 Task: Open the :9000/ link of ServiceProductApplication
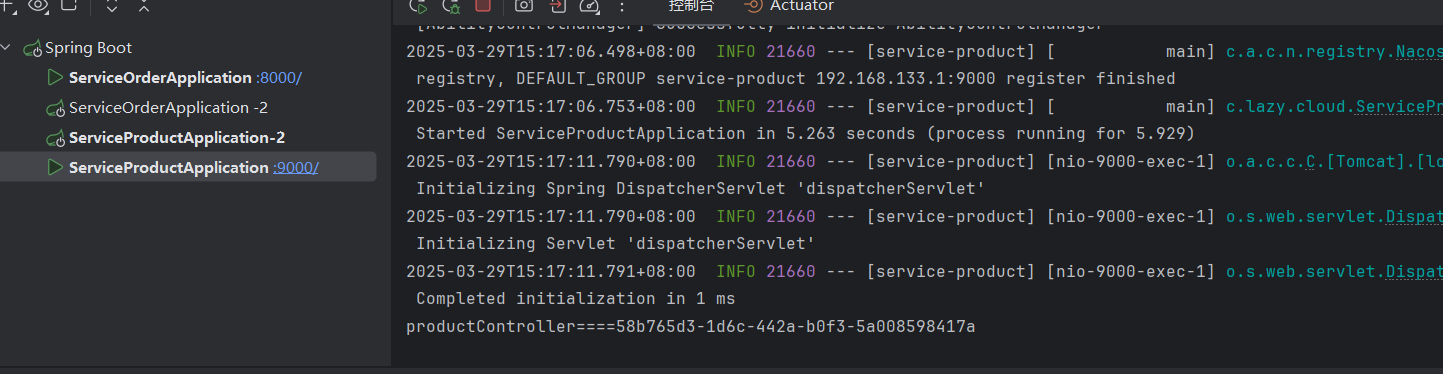point(296,167)
